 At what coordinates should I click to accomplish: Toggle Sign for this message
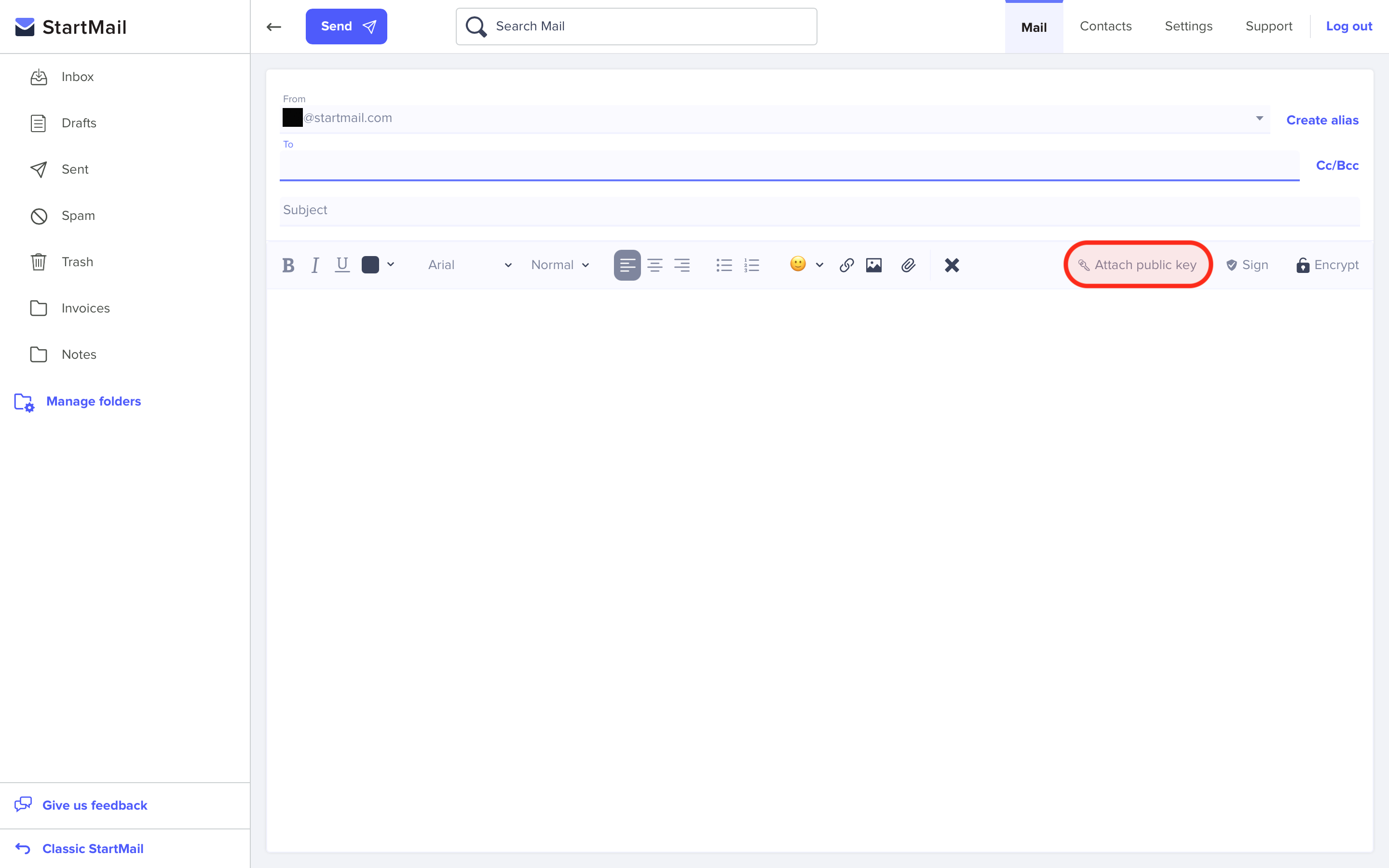pyautogui.click(x=1247, y=265)
